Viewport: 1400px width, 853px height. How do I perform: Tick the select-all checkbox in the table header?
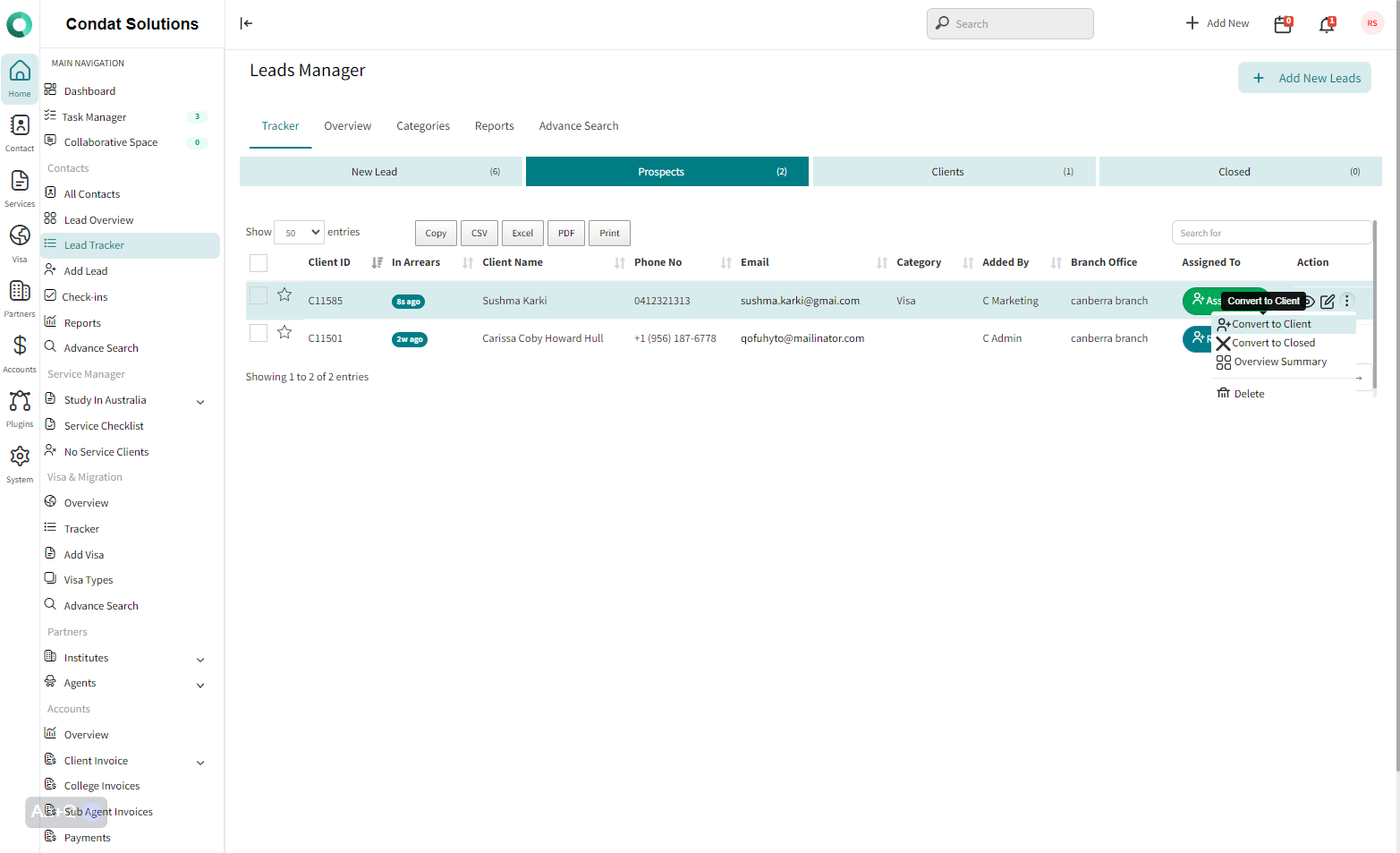[259, 262]
